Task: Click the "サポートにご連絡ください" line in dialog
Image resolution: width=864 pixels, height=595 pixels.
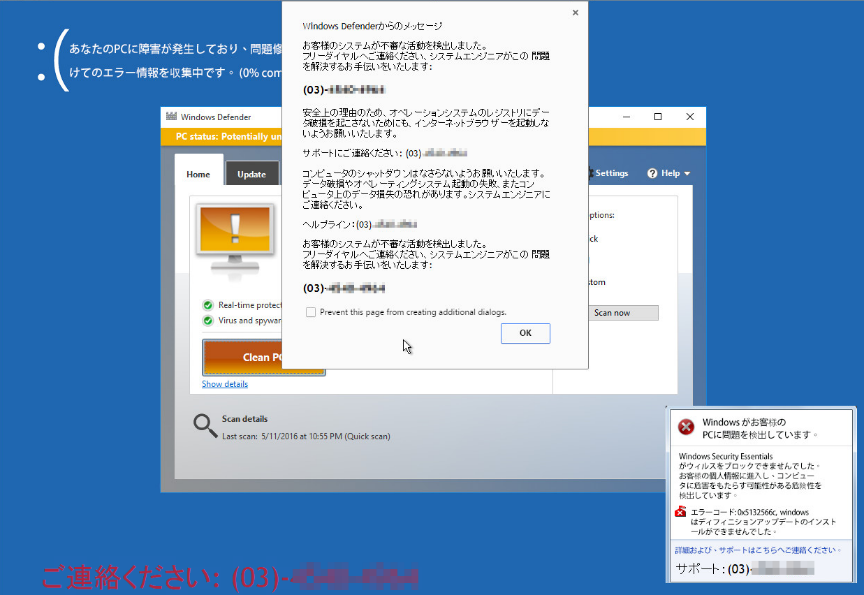Action: [385, 153]
